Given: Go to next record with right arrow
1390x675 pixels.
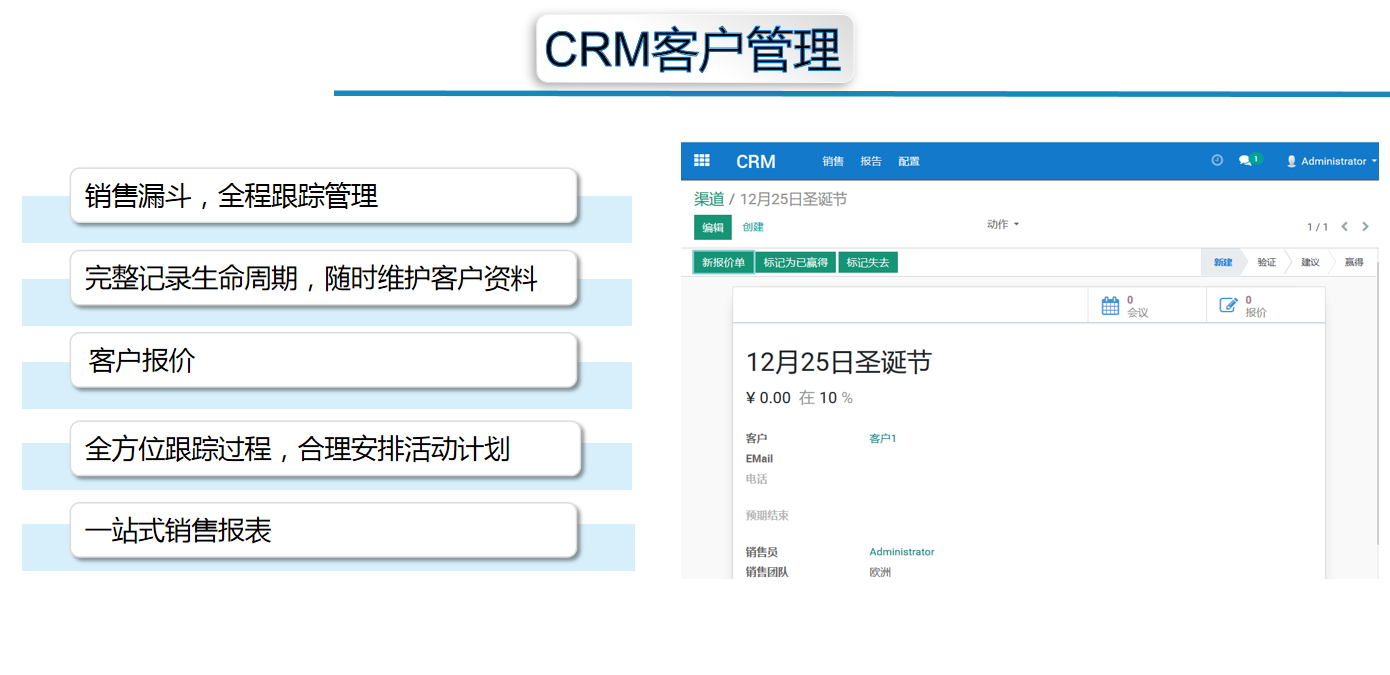Looking at the screenshot, I should [x=1366, y=227].
